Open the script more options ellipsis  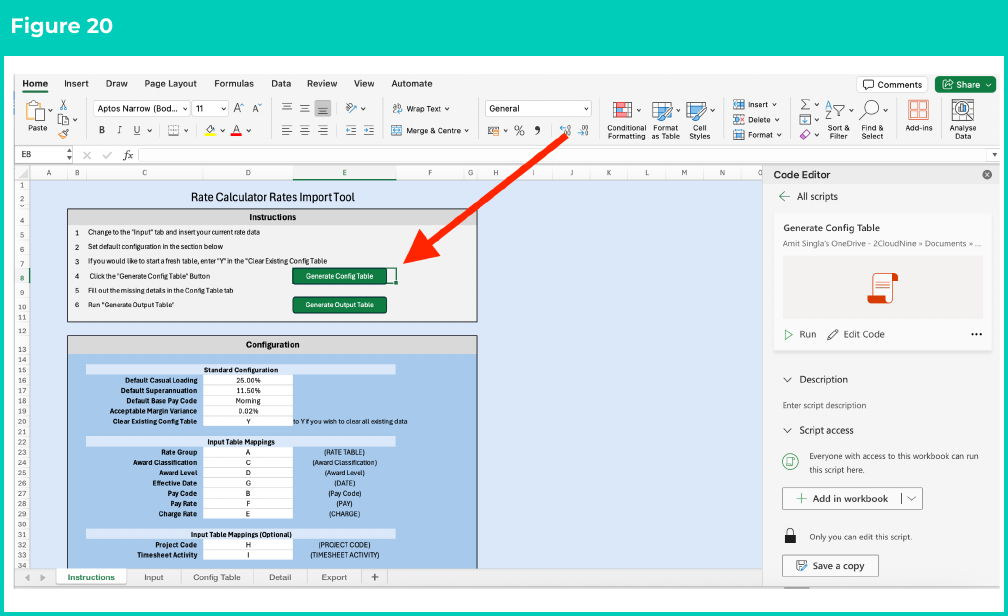(976, 334)
